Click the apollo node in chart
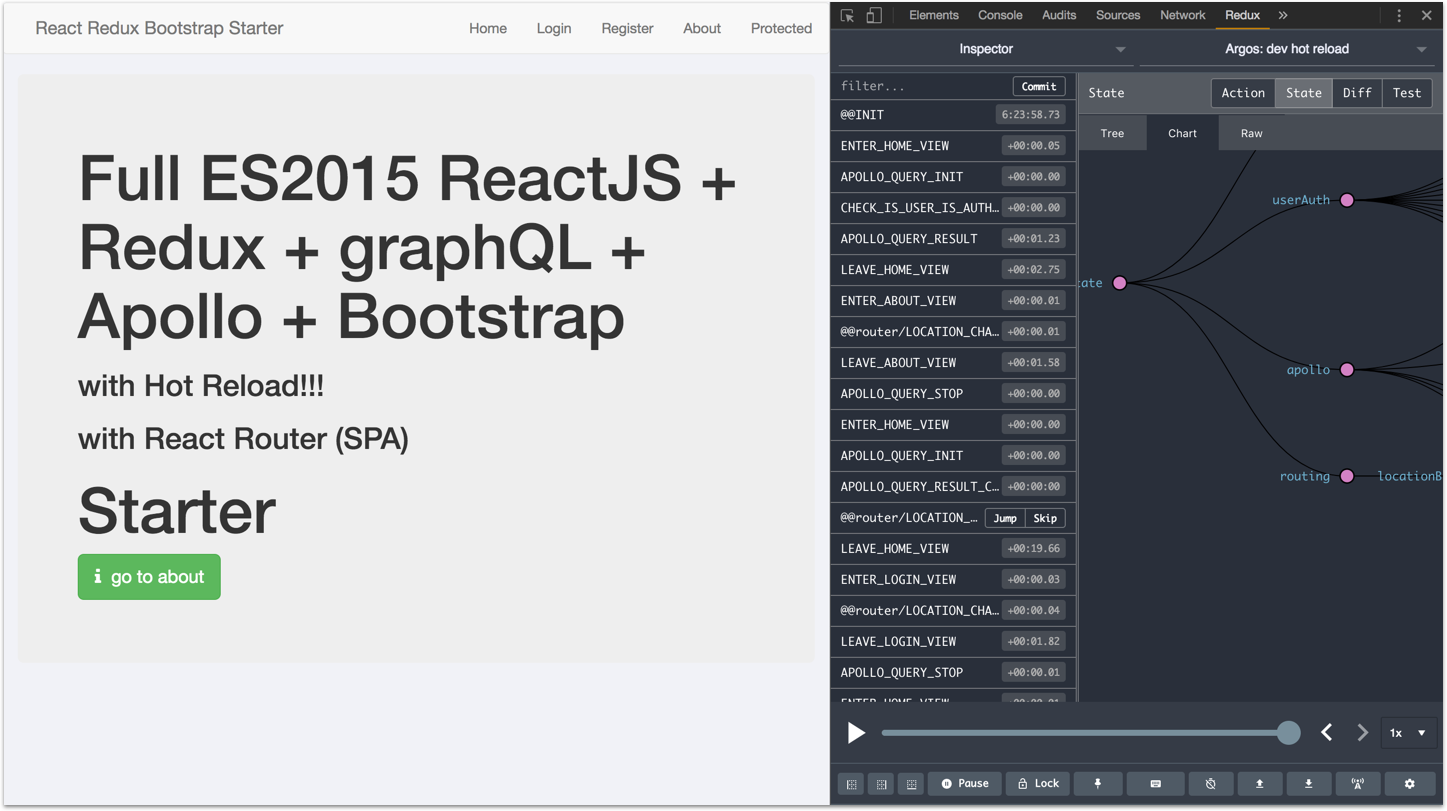Image resolution: width=1447 pixels, height=811 pixels. pos(1347,370)
